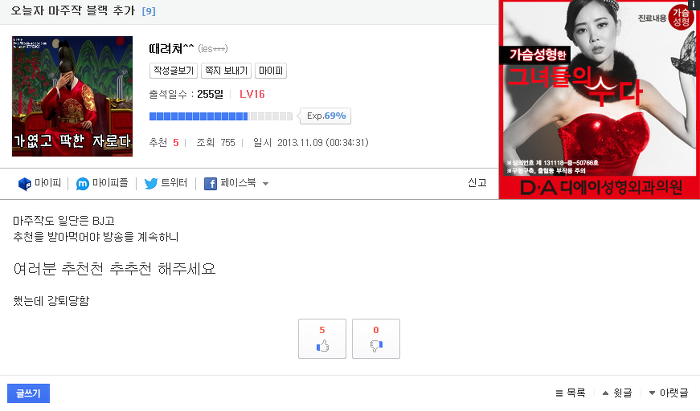Click the thumbs-down dislike icon
This screenshot has width=700, height=411.
(x=376, y=345)
